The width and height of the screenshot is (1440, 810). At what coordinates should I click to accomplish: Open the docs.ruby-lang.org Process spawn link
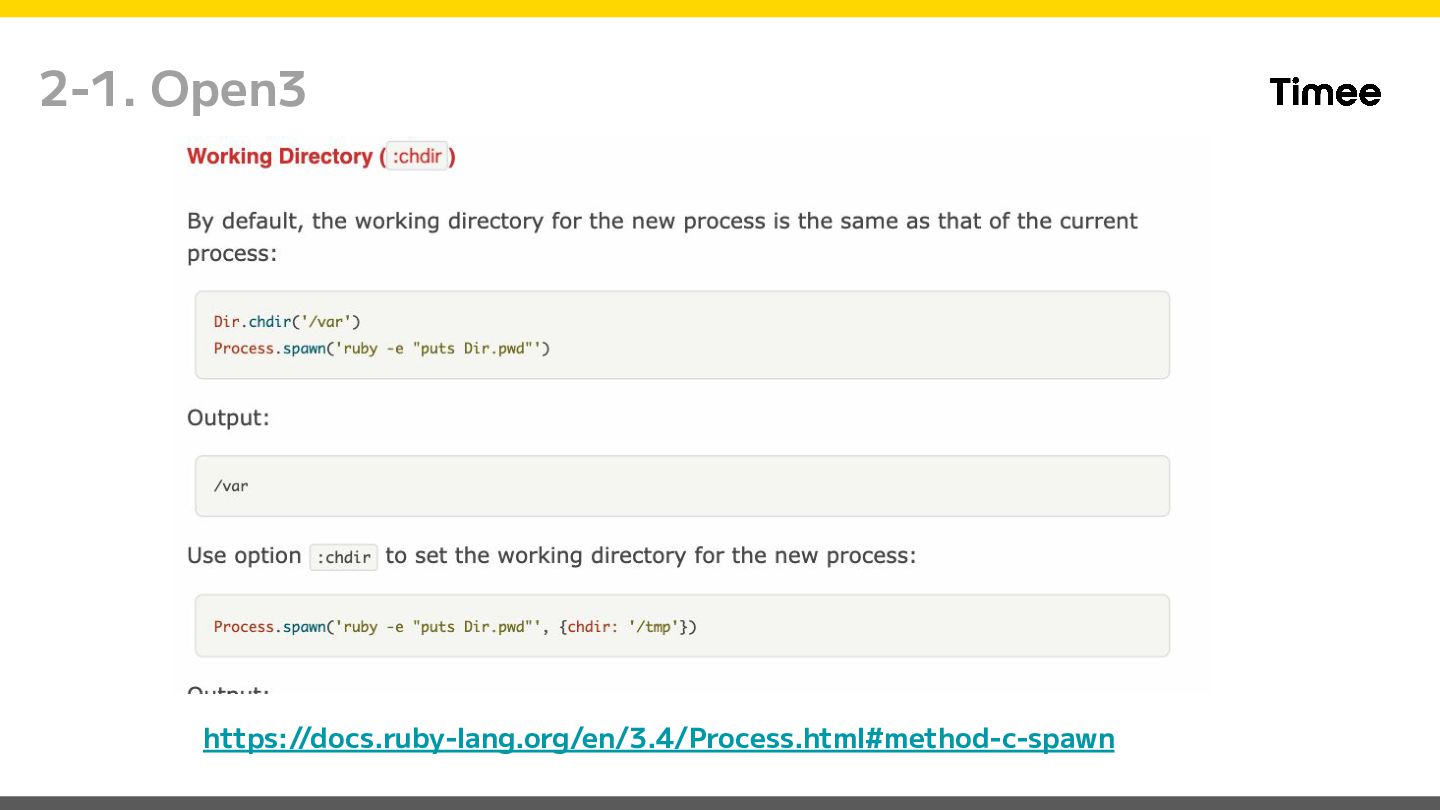(658, 739)
